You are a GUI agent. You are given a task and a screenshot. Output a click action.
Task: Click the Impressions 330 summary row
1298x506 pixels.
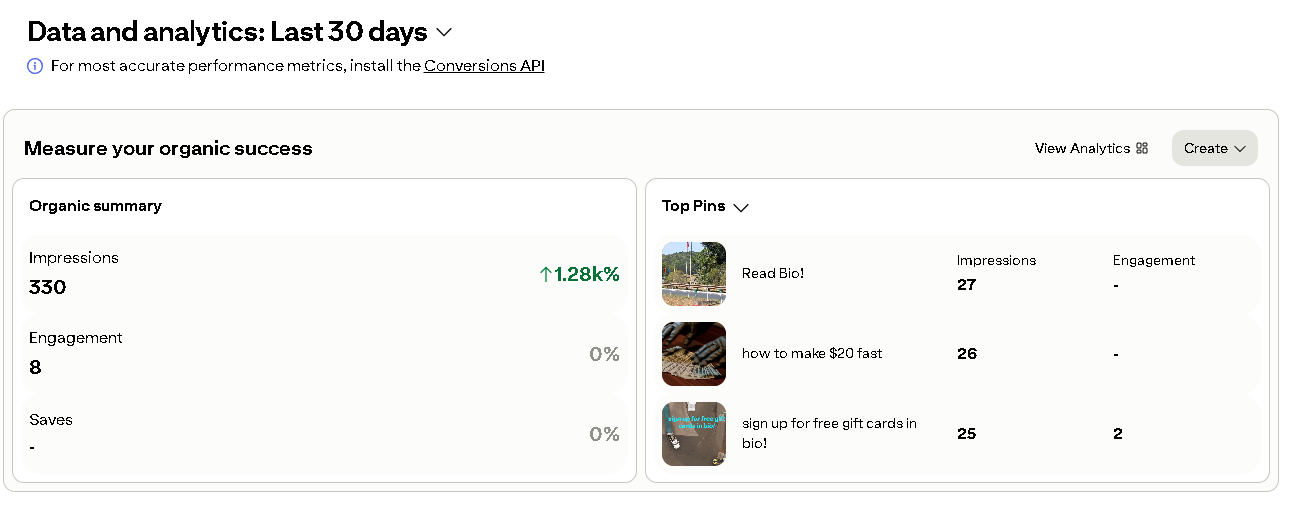tap(324, 274)
